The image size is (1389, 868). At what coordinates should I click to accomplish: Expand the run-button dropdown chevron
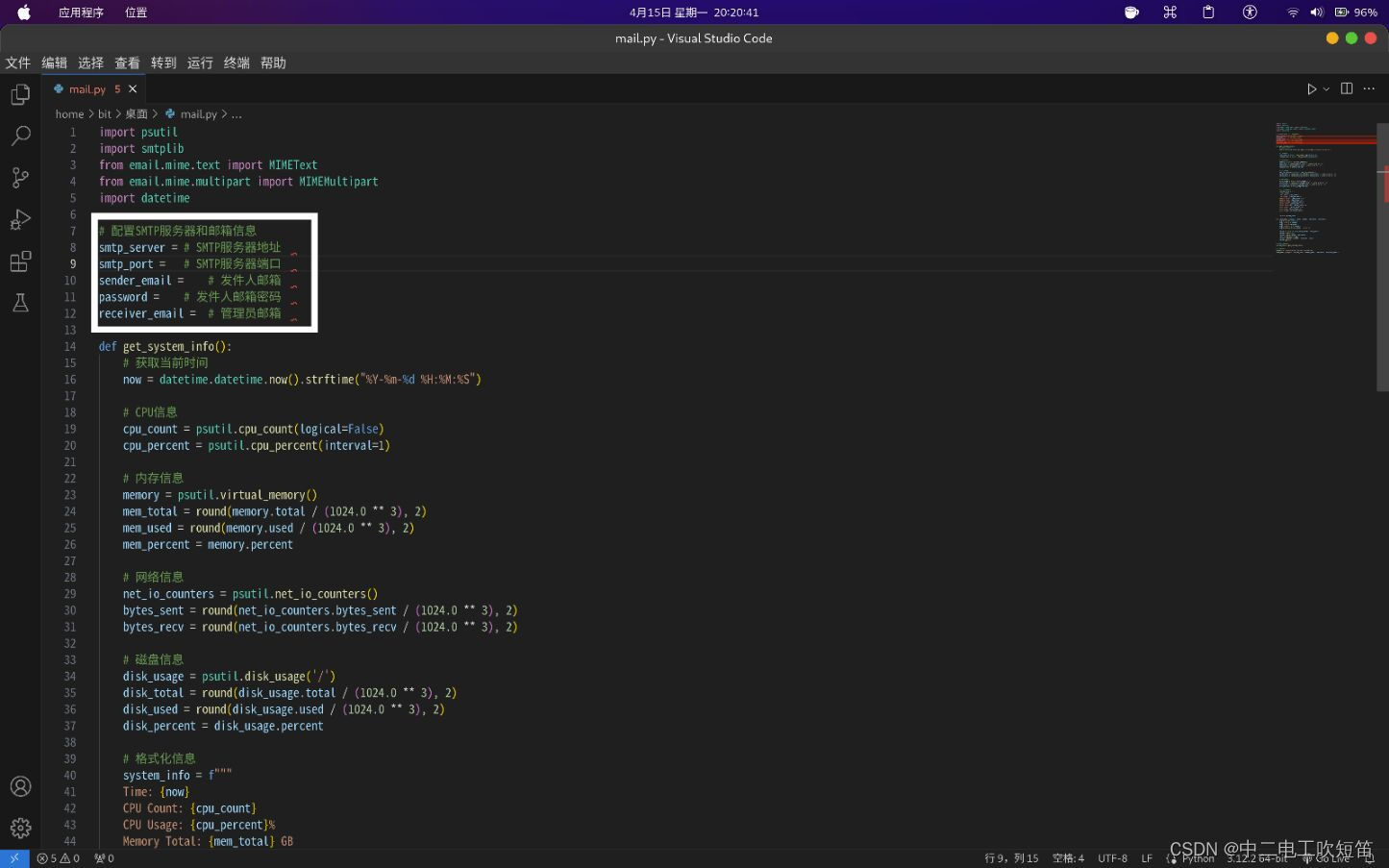(x=1327, y=88)
